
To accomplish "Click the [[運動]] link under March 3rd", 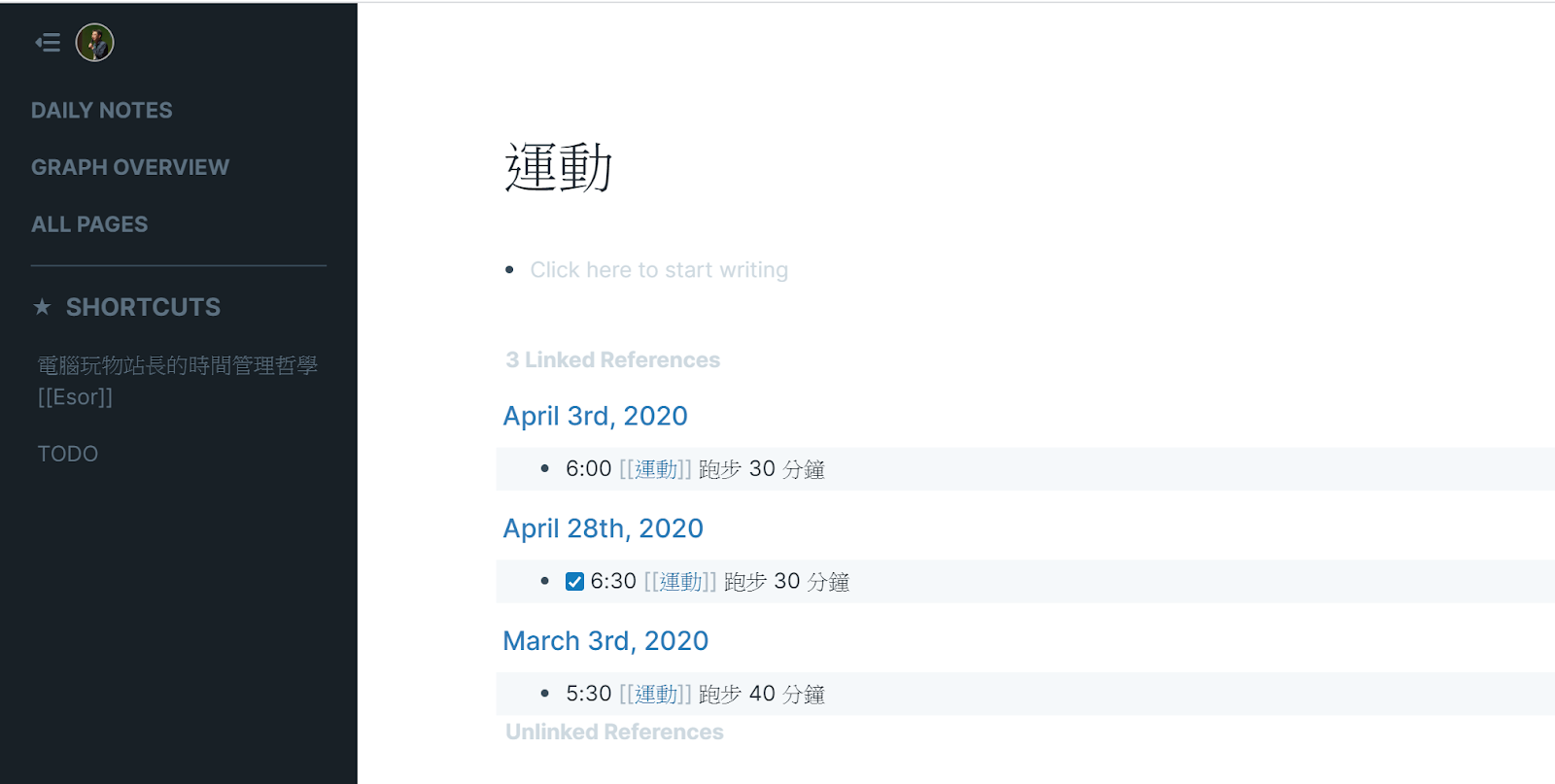I will tap(655, 694).
